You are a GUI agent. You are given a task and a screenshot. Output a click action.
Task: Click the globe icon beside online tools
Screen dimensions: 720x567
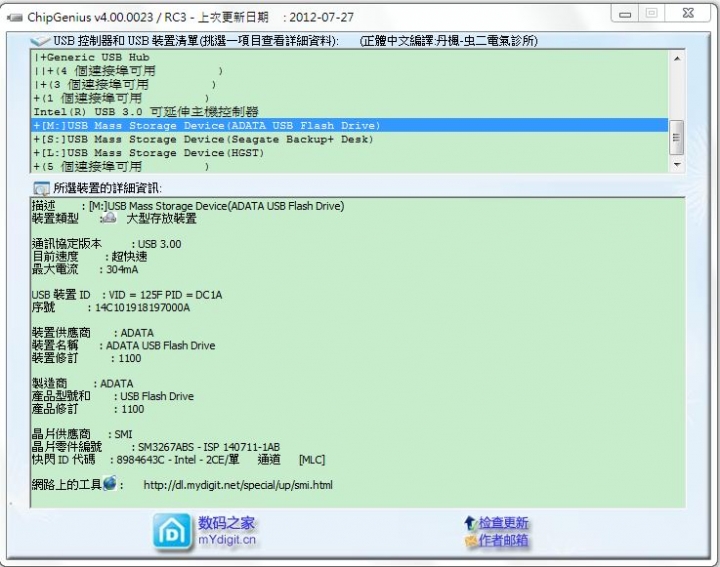[x=110, y=483]
